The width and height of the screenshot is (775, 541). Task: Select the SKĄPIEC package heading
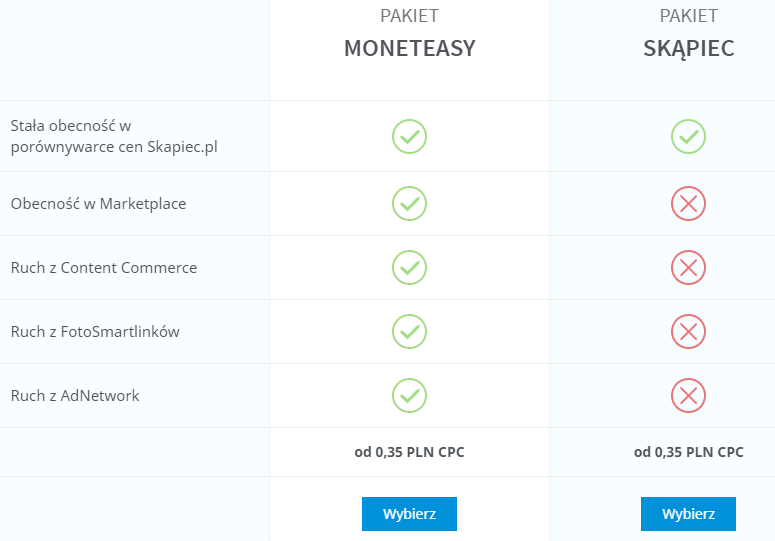(x=689, y=49)
